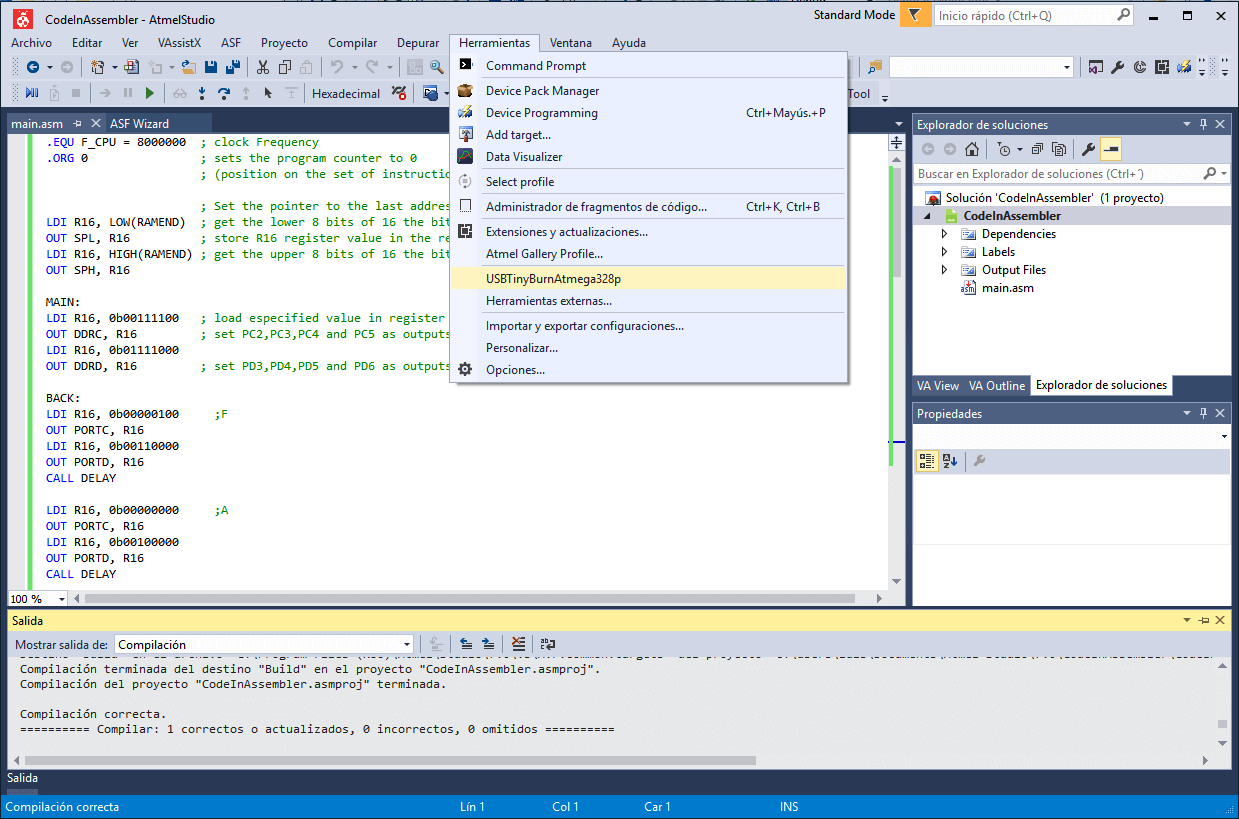Screen dimensions: 1239x819
Task: Click the Properties wrench in Solution Explorer toolbar
Action: [1089, 150]
